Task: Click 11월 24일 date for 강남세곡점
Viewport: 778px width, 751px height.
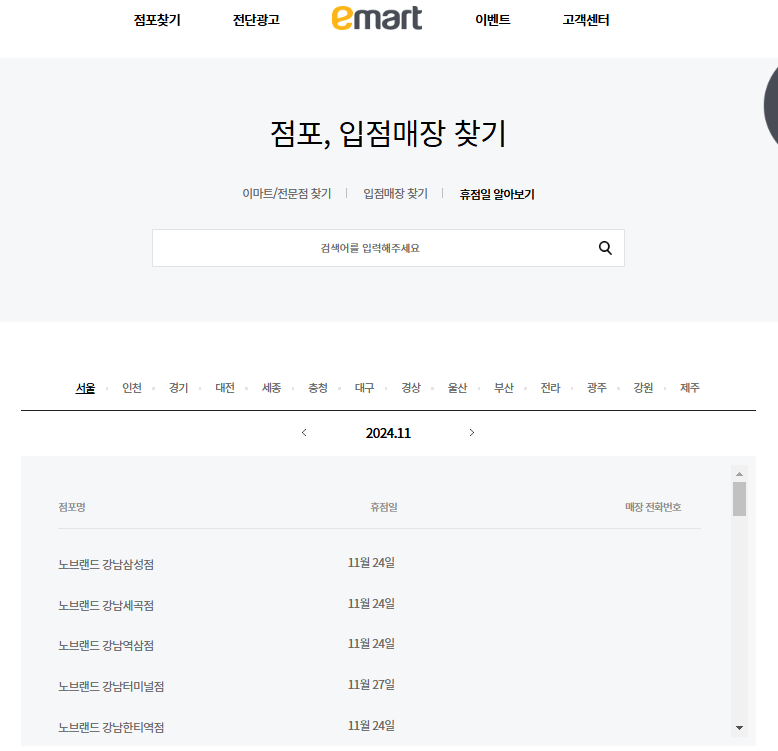Action: [x=371, y=604]
